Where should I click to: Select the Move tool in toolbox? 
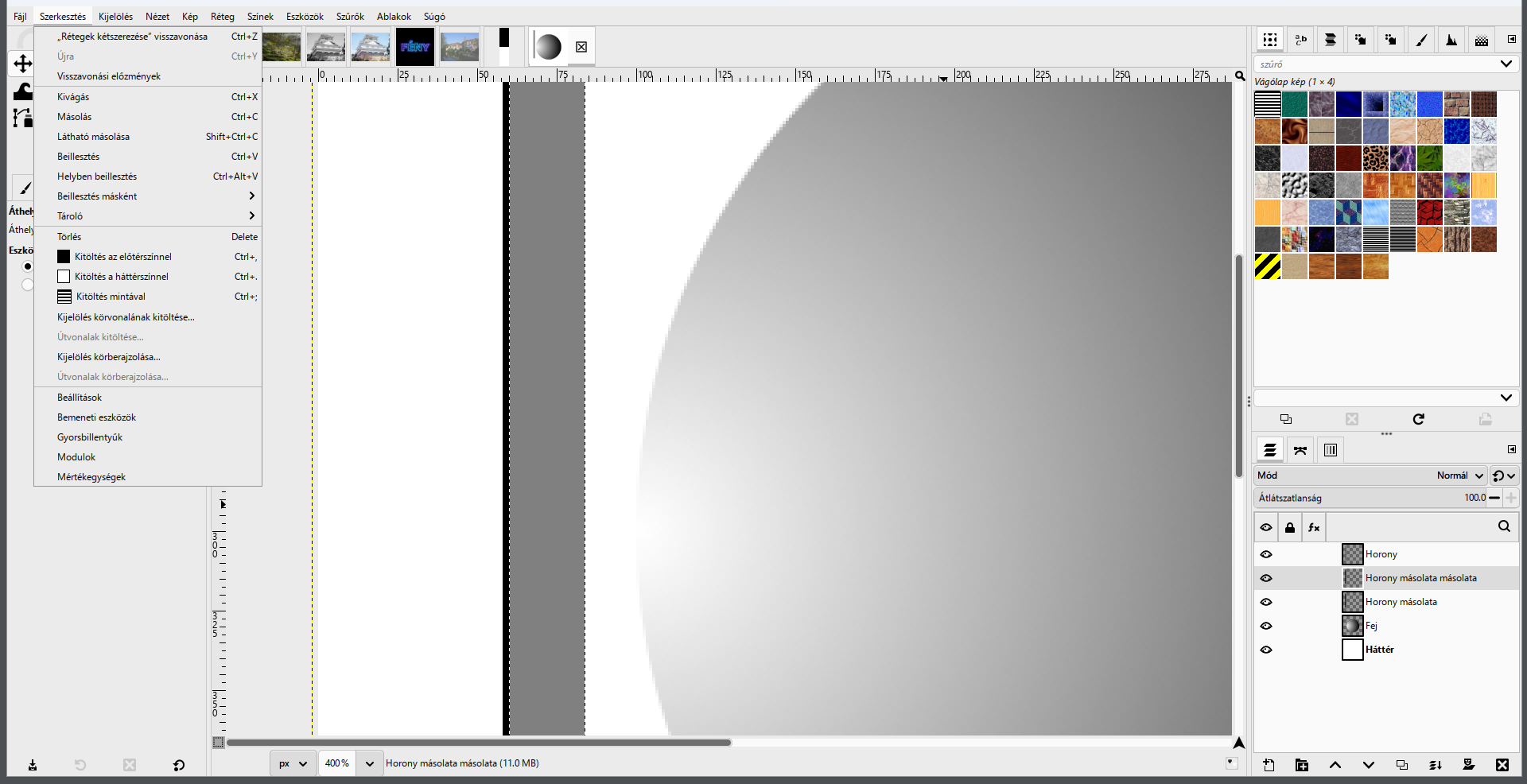[x=22, y=64]
